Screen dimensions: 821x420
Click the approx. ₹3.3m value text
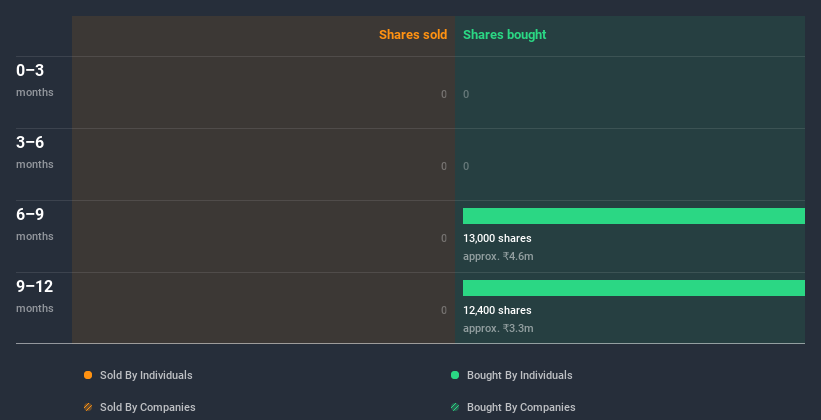pos(498,328)
